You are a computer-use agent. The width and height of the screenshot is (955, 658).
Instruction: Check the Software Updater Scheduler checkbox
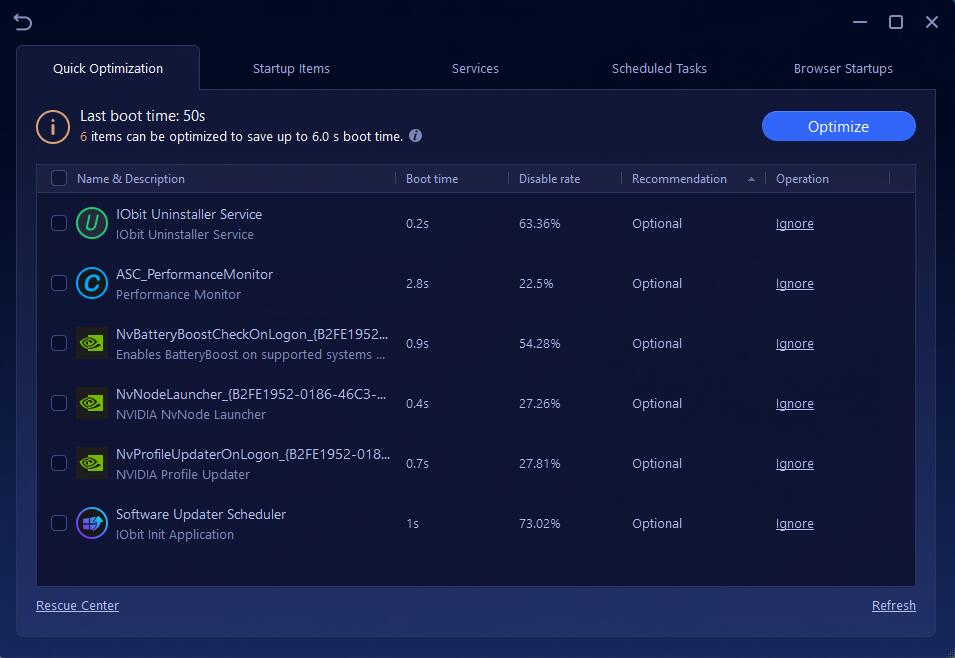click(59, 523)
